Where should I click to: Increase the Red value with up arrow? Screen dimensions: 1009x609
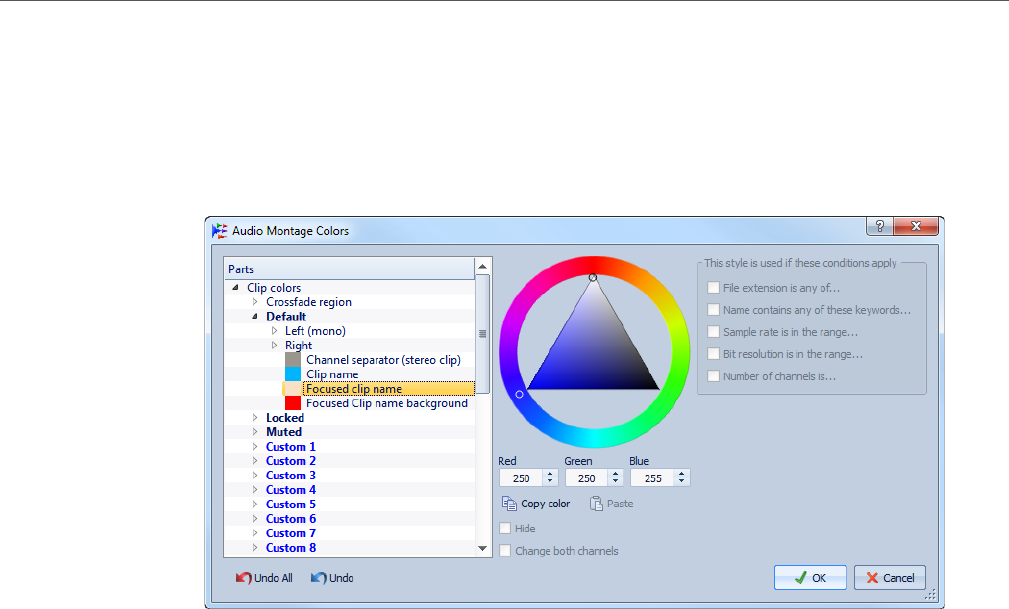coord(550,474)
